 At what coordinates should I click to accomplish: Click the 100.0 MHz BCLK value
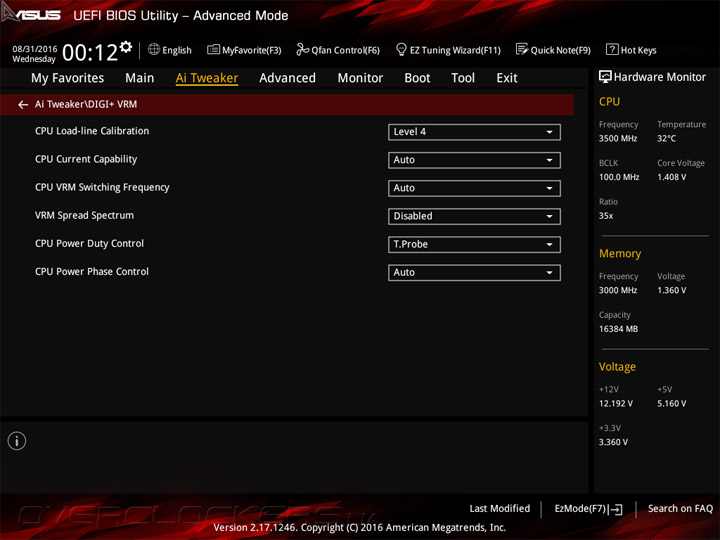click(619, 177)
